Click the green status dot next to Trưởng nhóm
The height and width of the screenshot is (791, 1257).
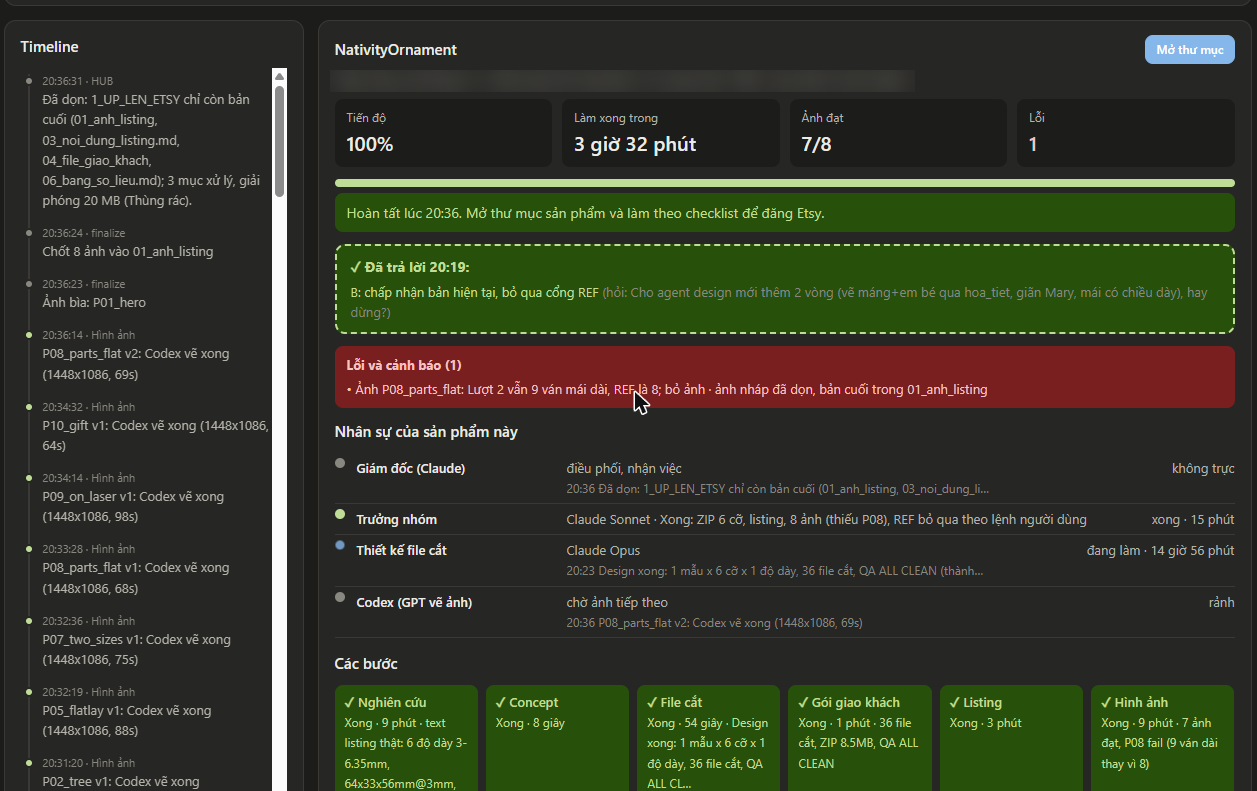pyautogui.click(x=340, y=514)
